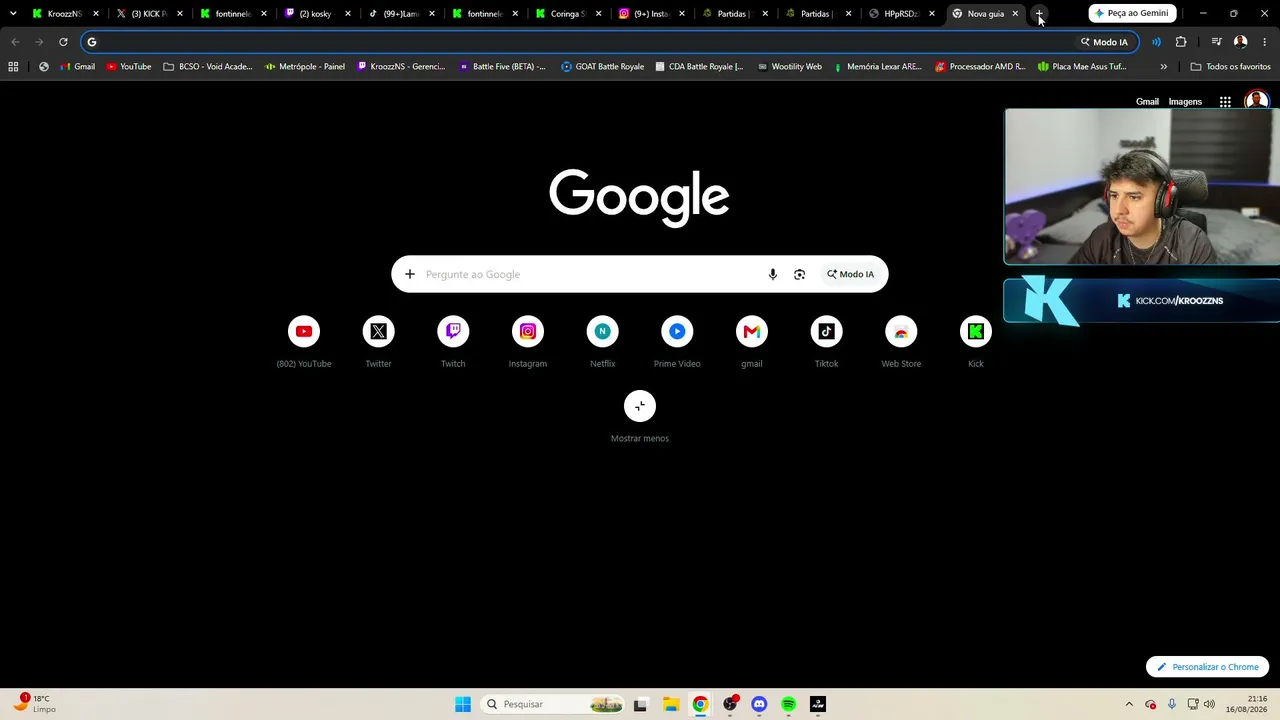Open the GOAT Battle Royale bookmark
This screenshot has height=720, width=1280.
pos(602,67)
